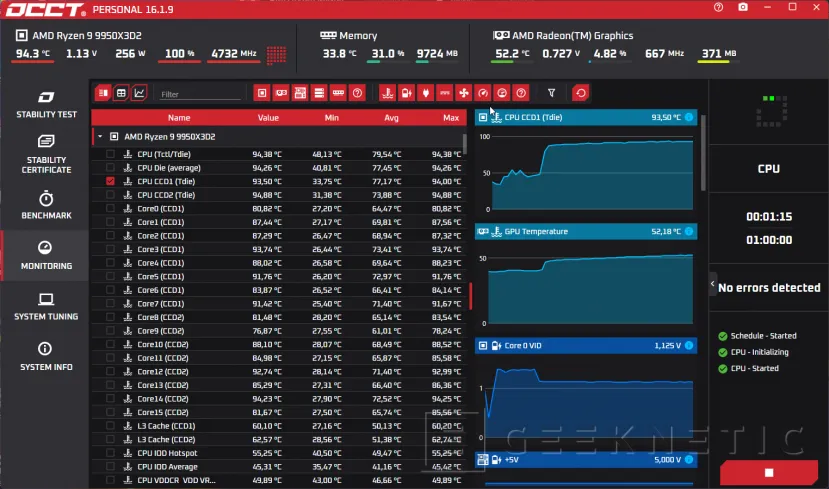Toggle the temperature sensor filter icon

click(x=388, y=93)
